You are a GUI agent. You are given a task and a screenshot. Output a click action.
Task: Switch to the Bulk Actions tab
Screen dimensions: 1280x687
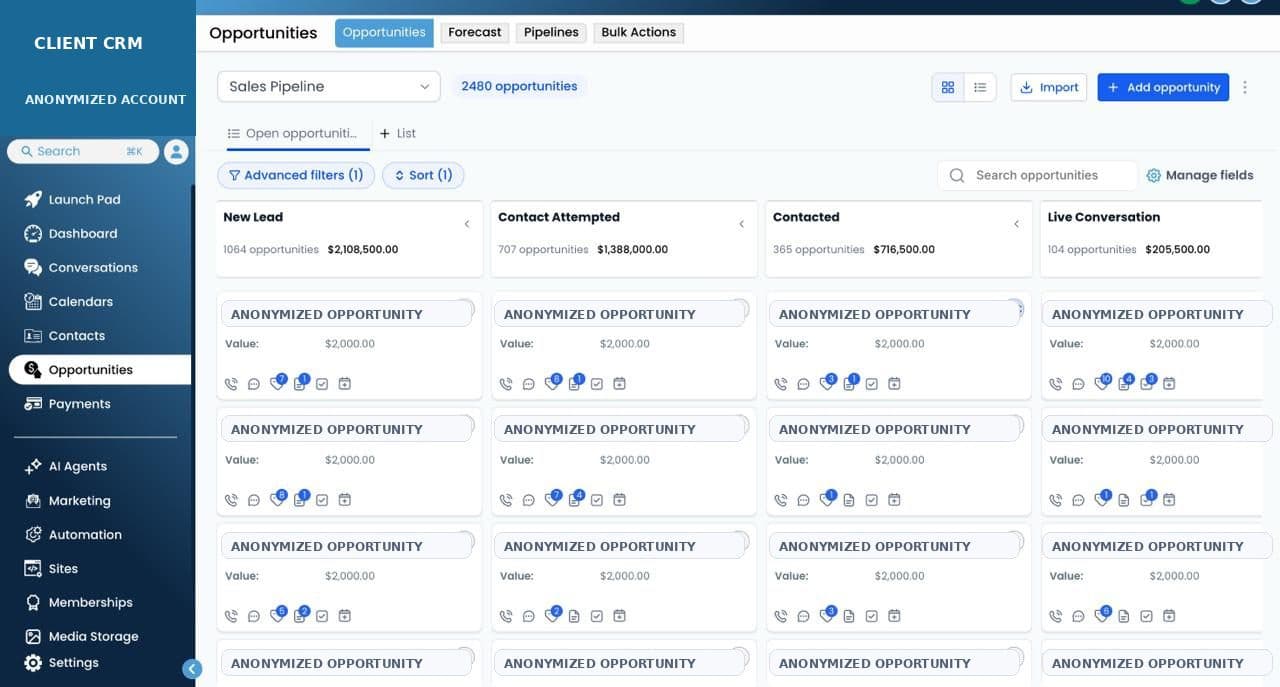pos(639,32)
